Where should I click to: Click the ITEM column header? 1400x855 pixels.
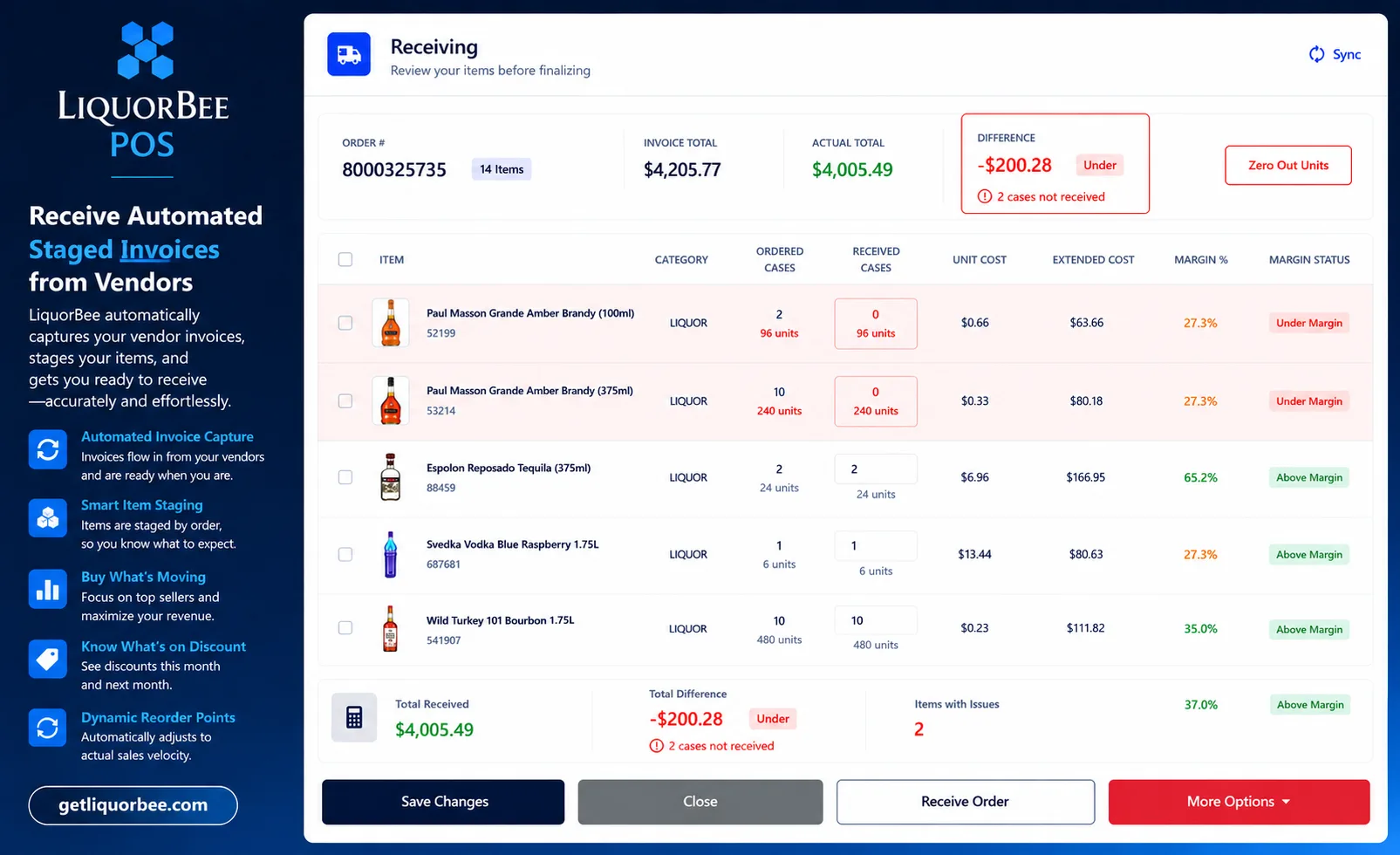tap(392, 260)
